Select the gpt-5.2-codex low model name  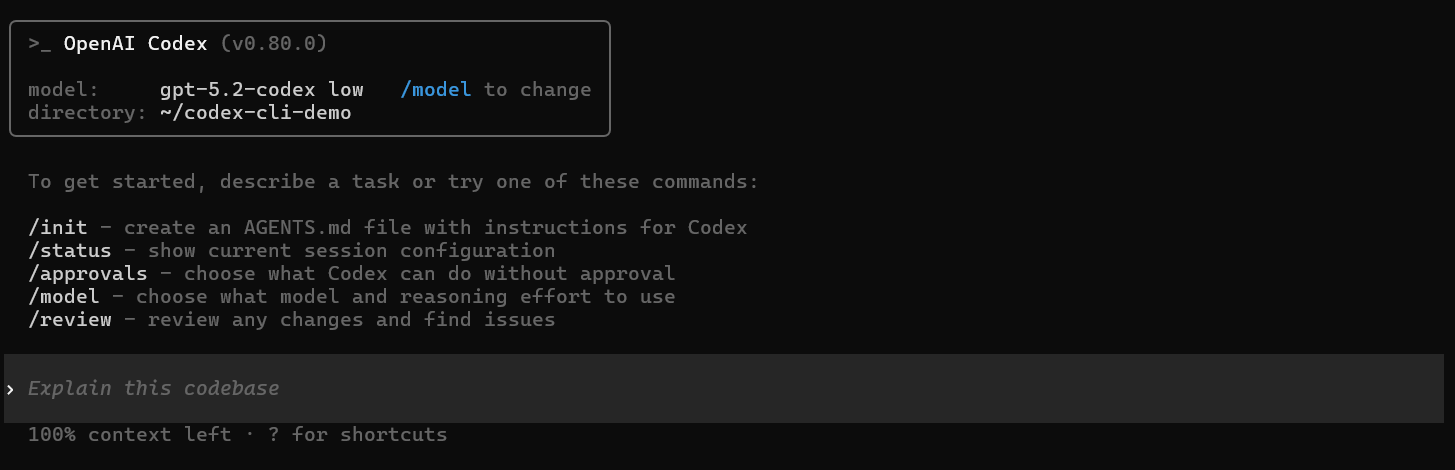[261, 90]
